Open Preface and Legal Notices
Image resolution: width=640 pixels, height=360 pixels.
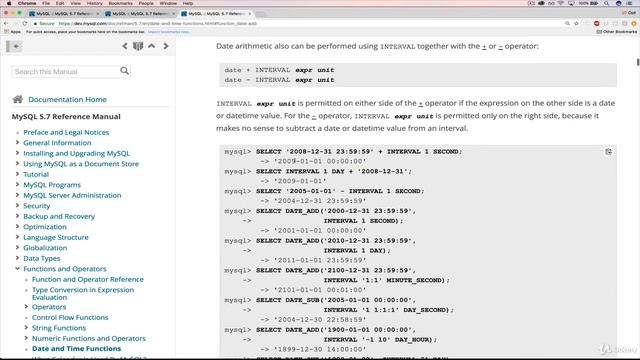pyautogui.click(x=66, y=132)
